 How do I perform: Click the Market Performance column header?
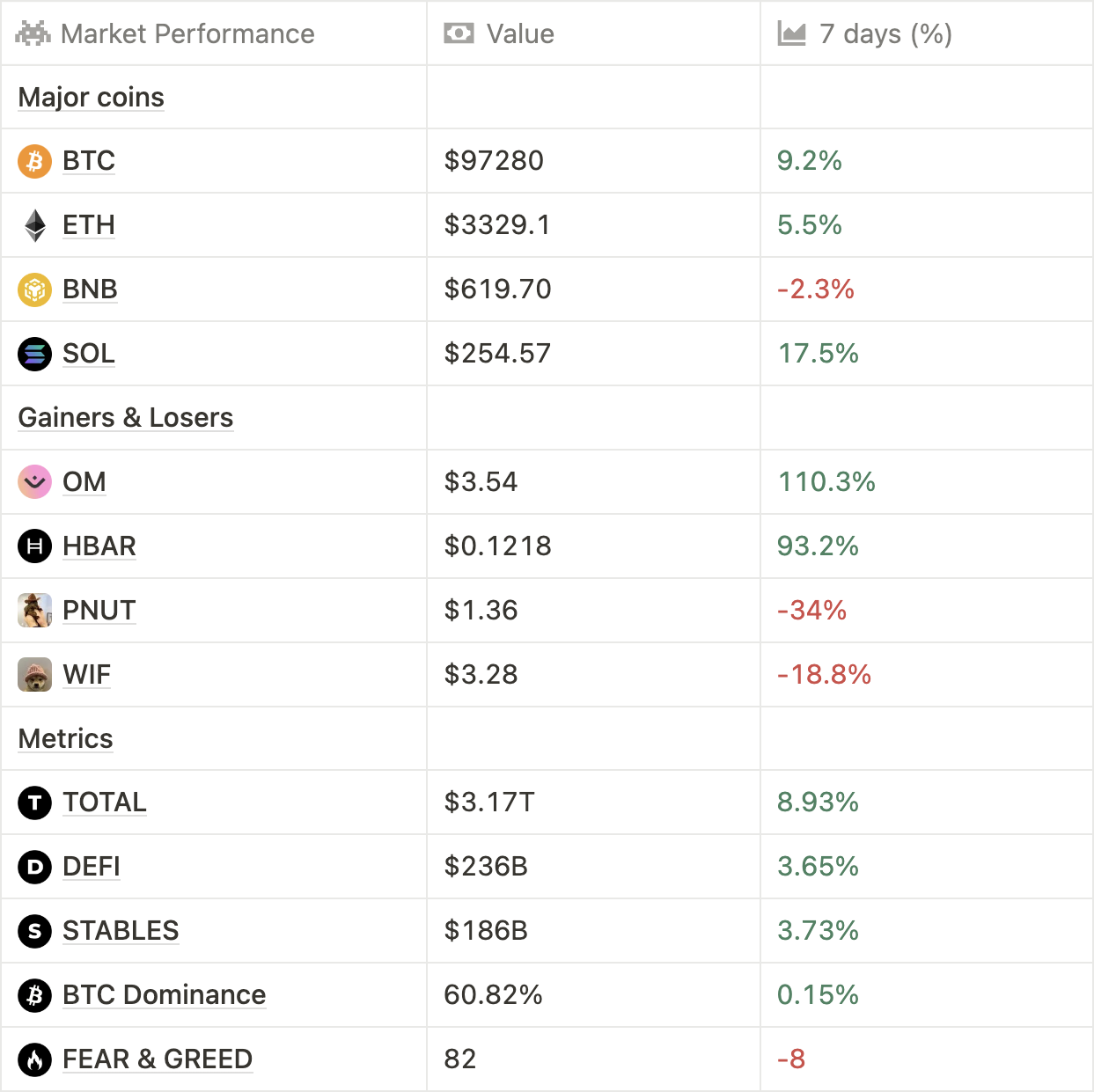coord(187,34)
